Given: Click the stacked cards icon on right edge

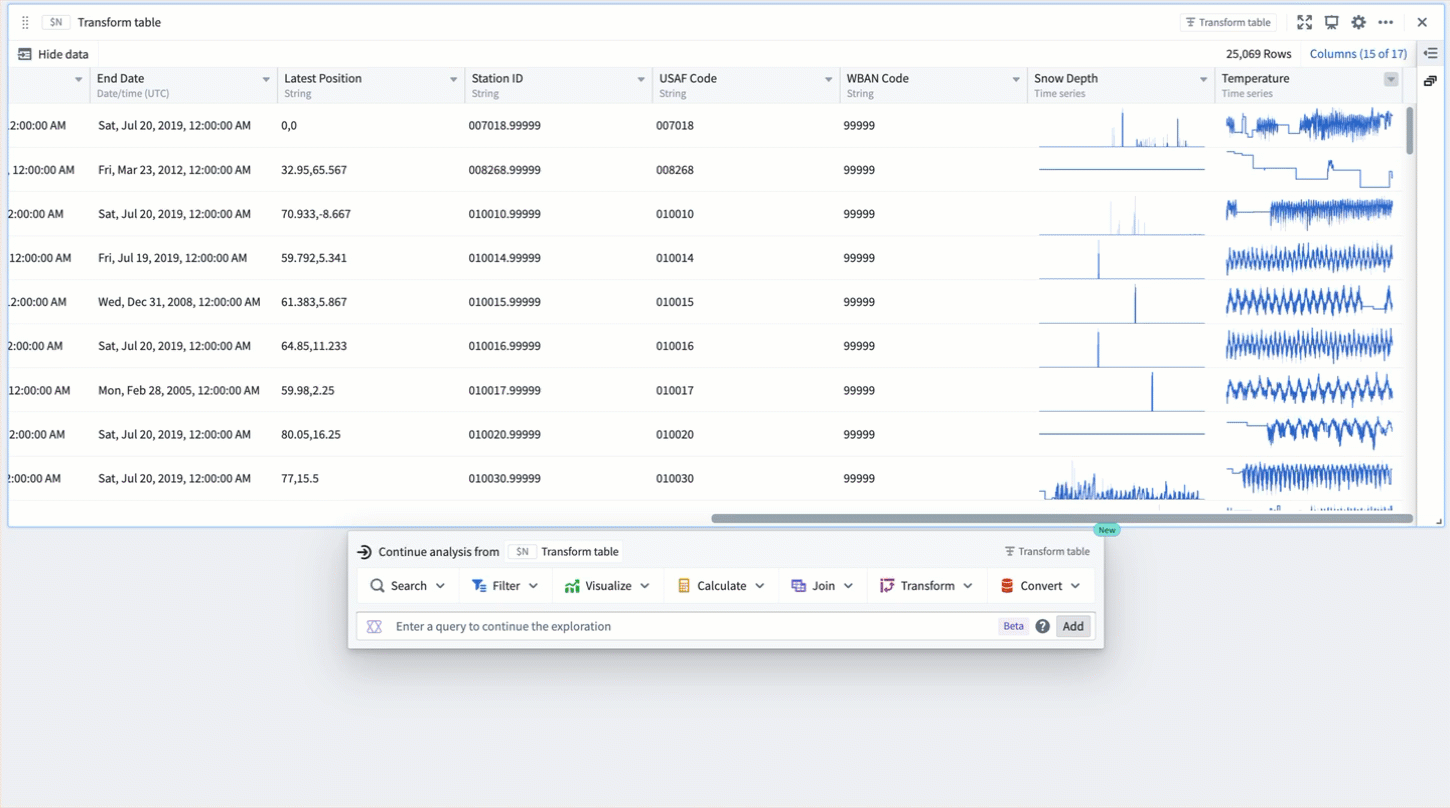Looking at the screenshot, I should [1430, 81].
